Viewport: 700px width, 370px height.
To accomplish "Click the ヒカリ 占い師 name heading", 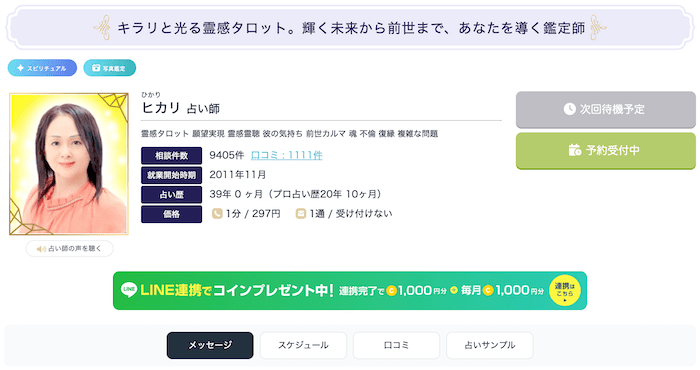I will click(181, 108).
